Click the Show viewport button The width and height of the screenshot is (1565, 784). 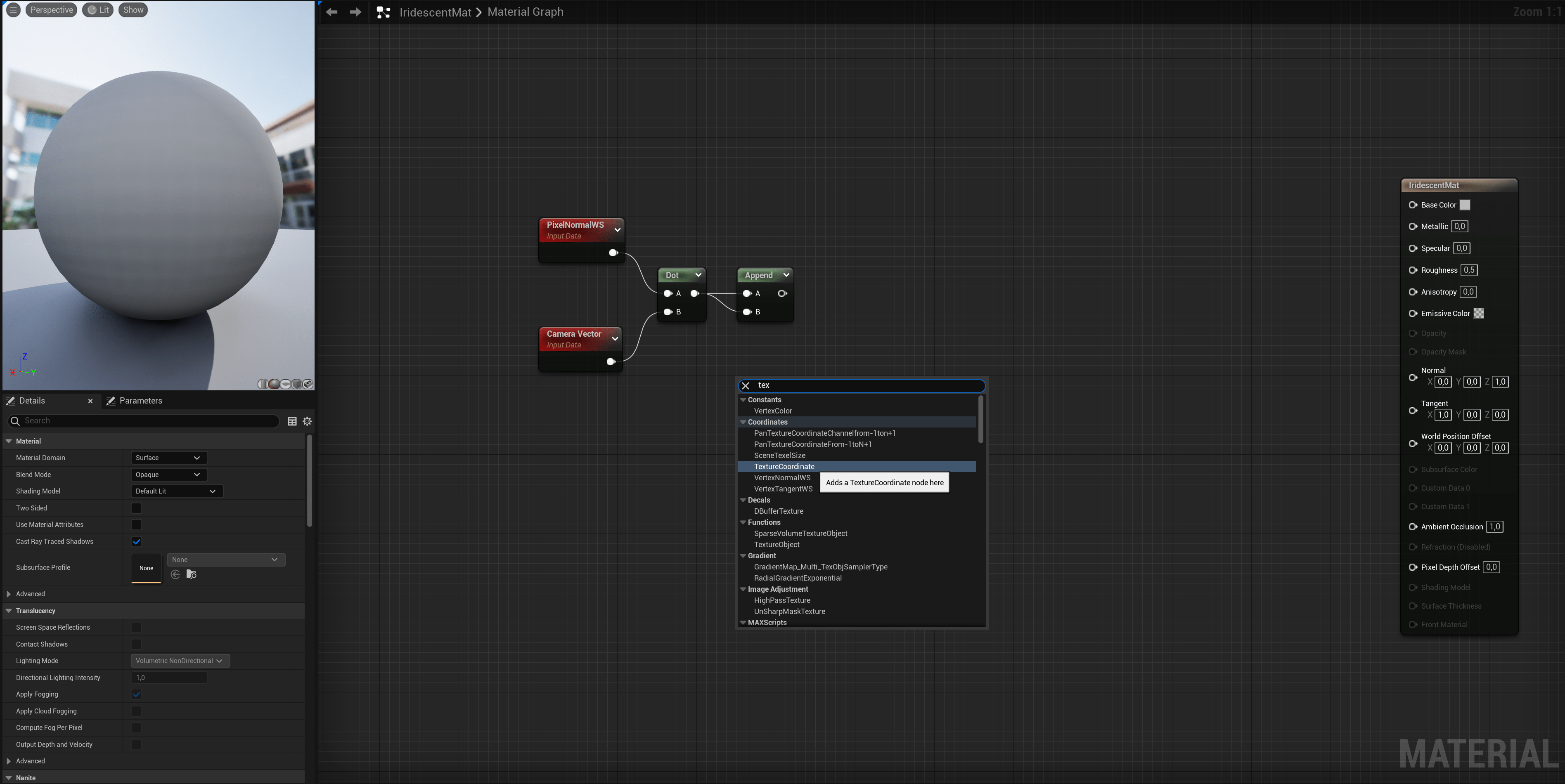(x=133, y=10)
